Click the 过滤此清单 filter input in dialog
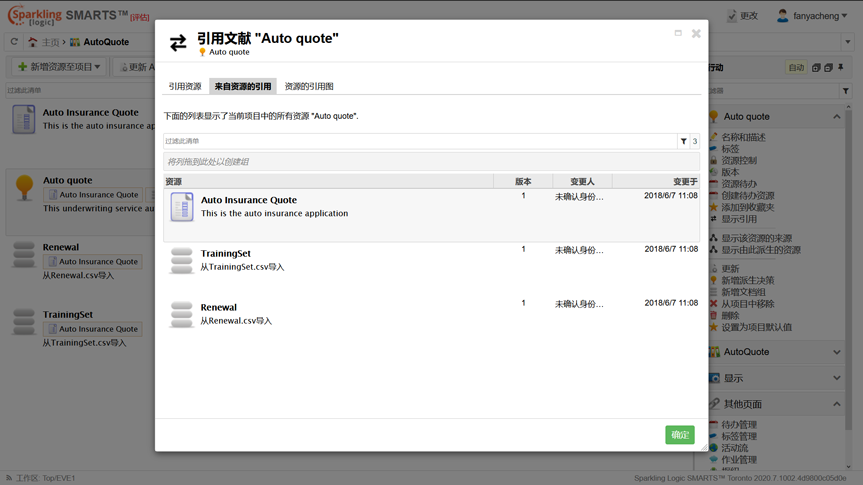863x485 pixels. [x=420, y=142]
